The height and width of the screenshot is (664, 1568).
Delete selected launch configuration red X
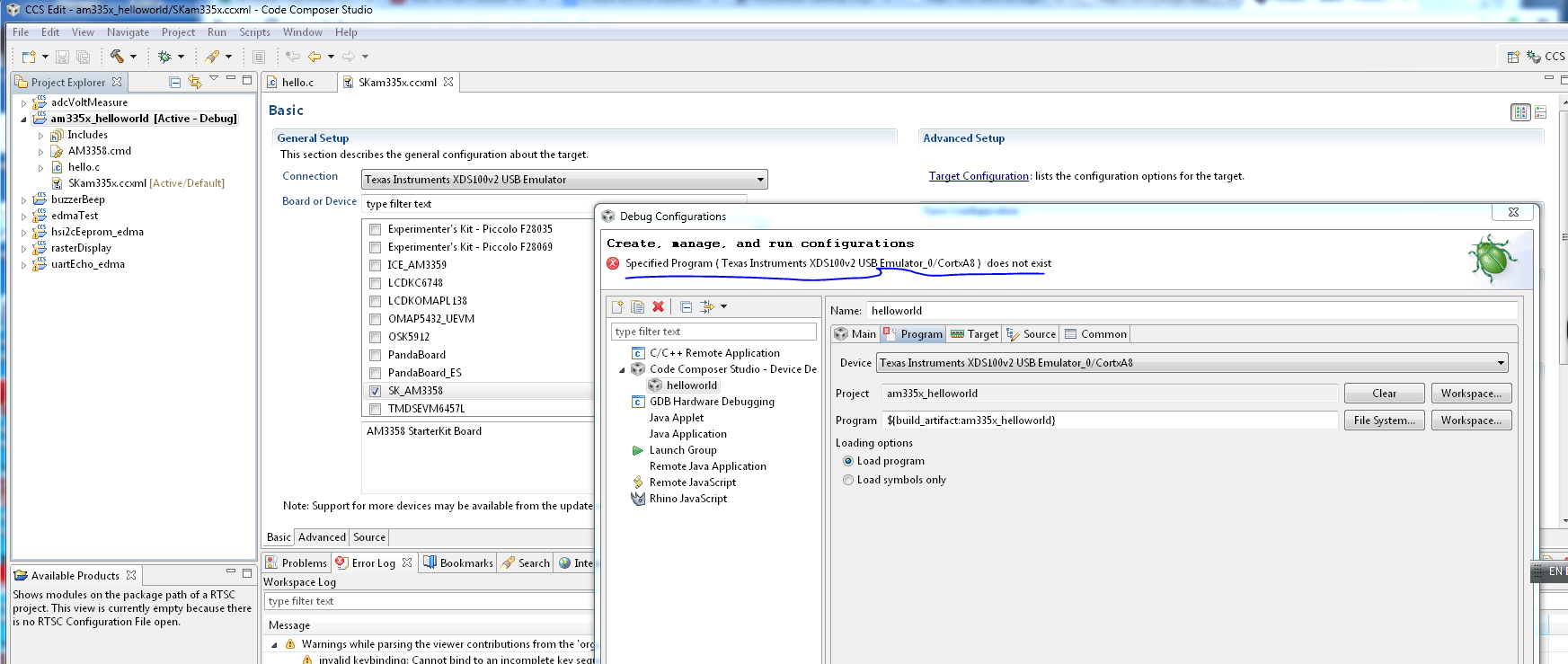658,306
